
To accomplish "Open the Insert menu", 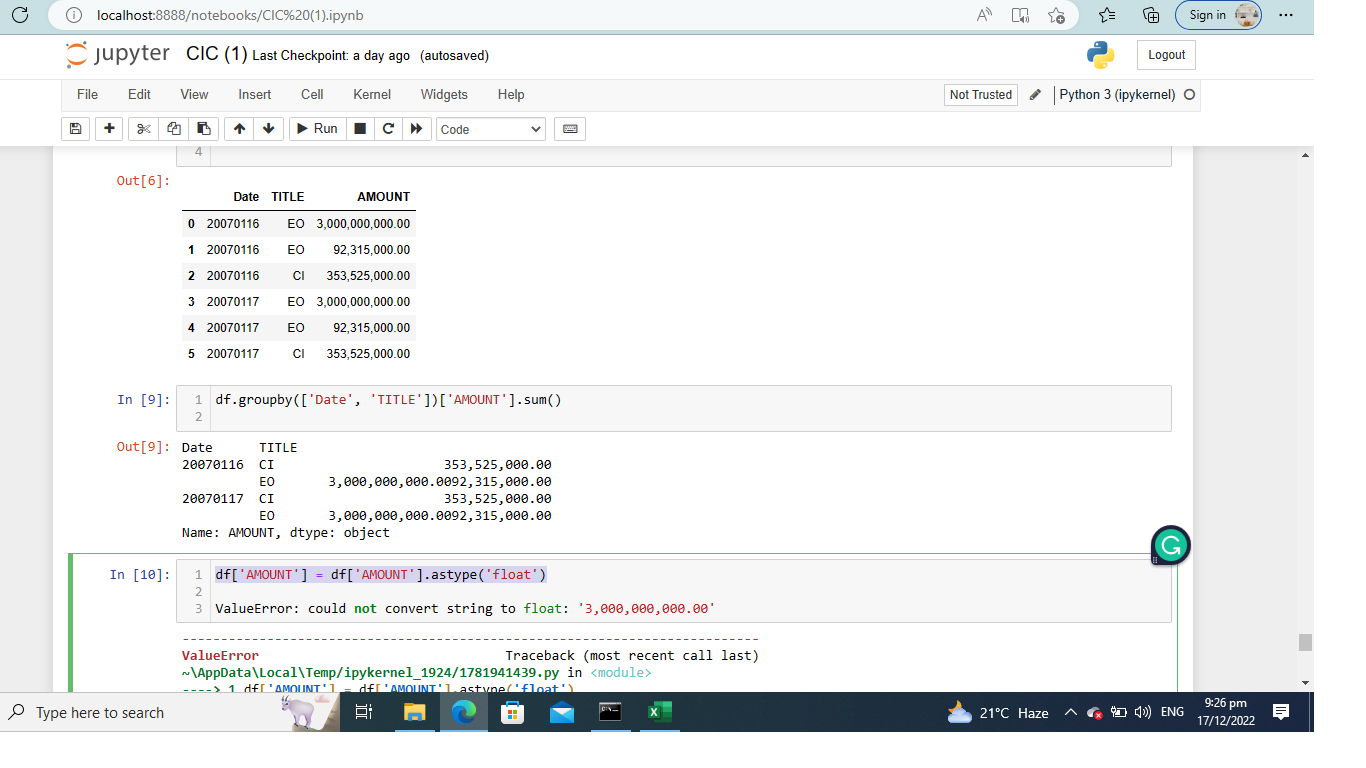I will tap(255, 94).
